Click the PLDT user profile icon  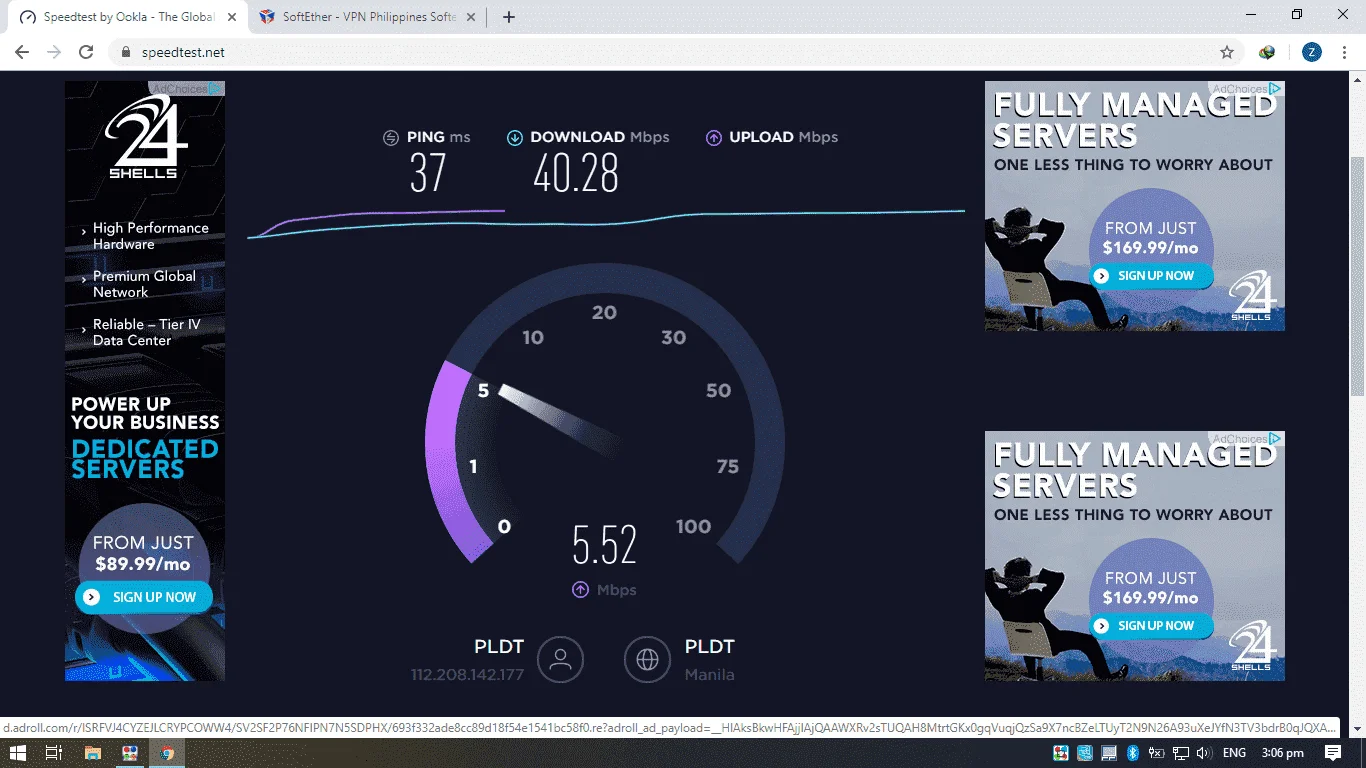pyautogui.click(x=560, y=659)
